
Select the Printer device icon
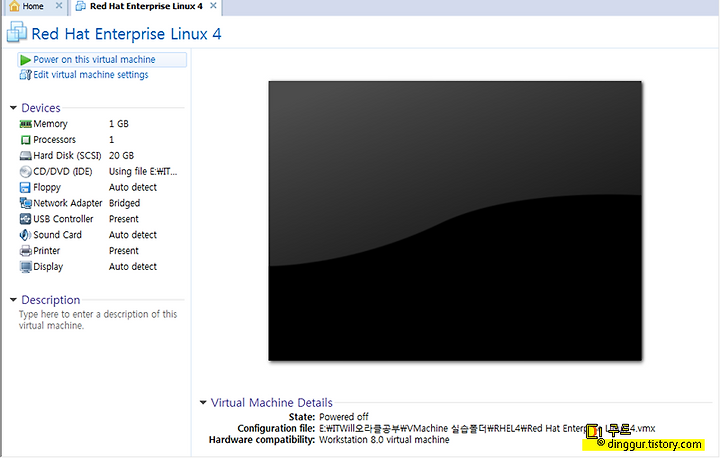coord(25,251)
